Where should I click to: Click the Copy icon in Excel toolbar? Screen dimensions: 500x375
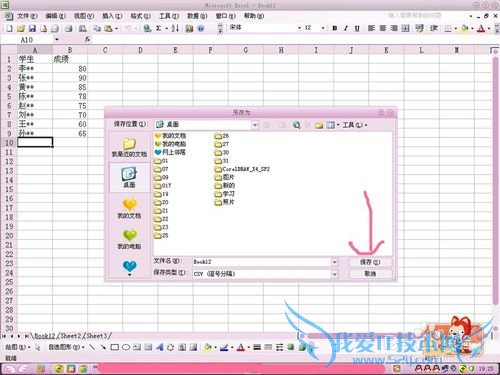pos(97,28)
